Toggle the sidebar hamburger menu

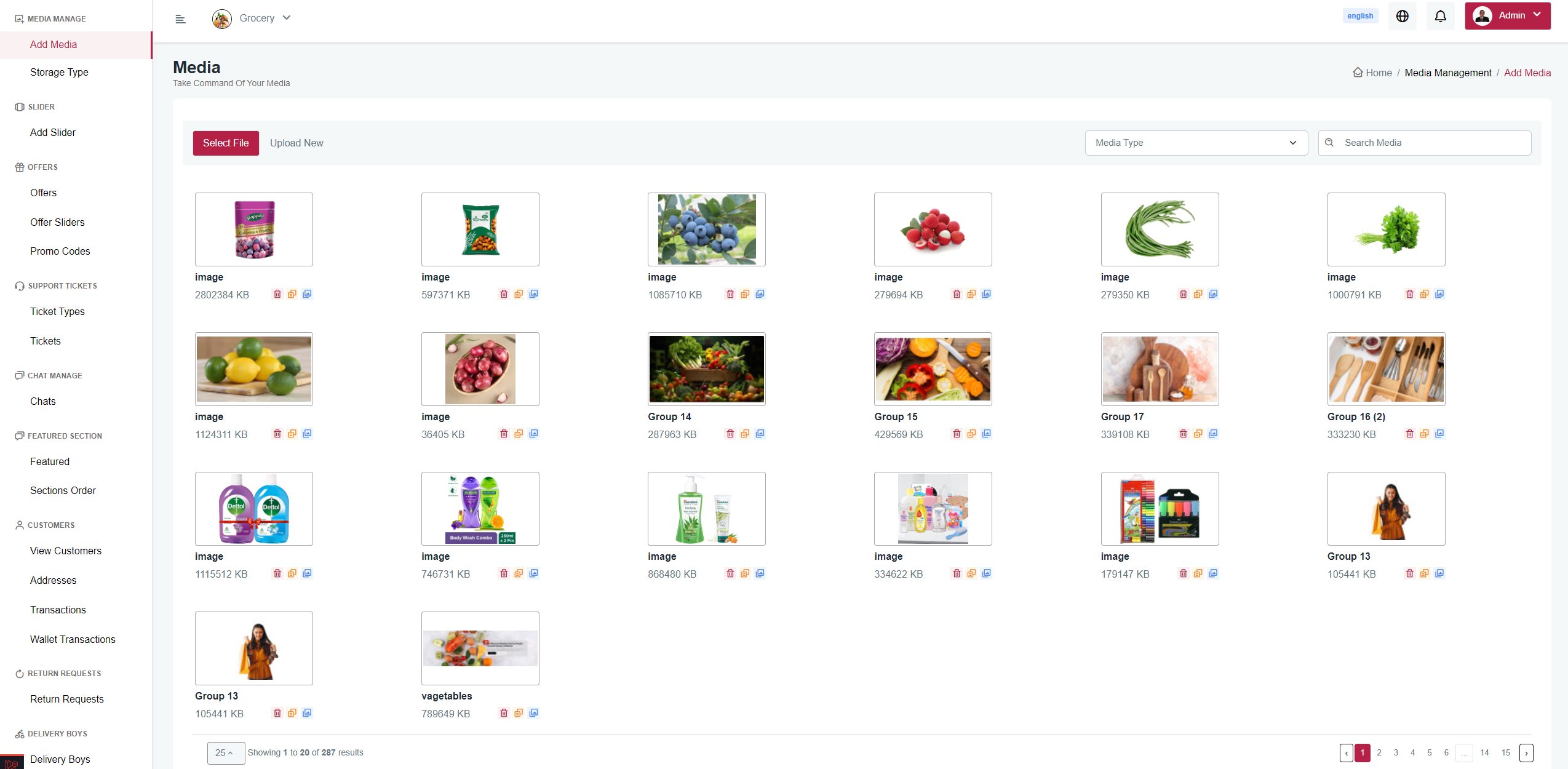pyautogui.click(x=180, y=19)
